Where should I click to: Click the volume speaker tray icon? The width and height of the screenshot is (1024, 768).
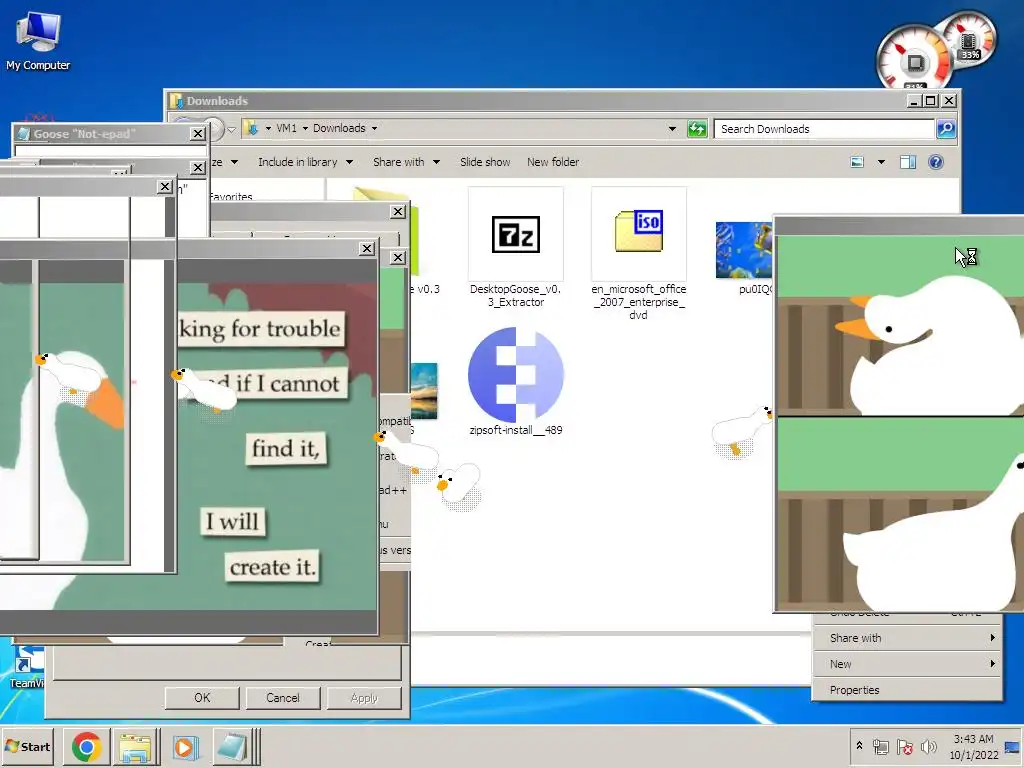coord(928,746)
